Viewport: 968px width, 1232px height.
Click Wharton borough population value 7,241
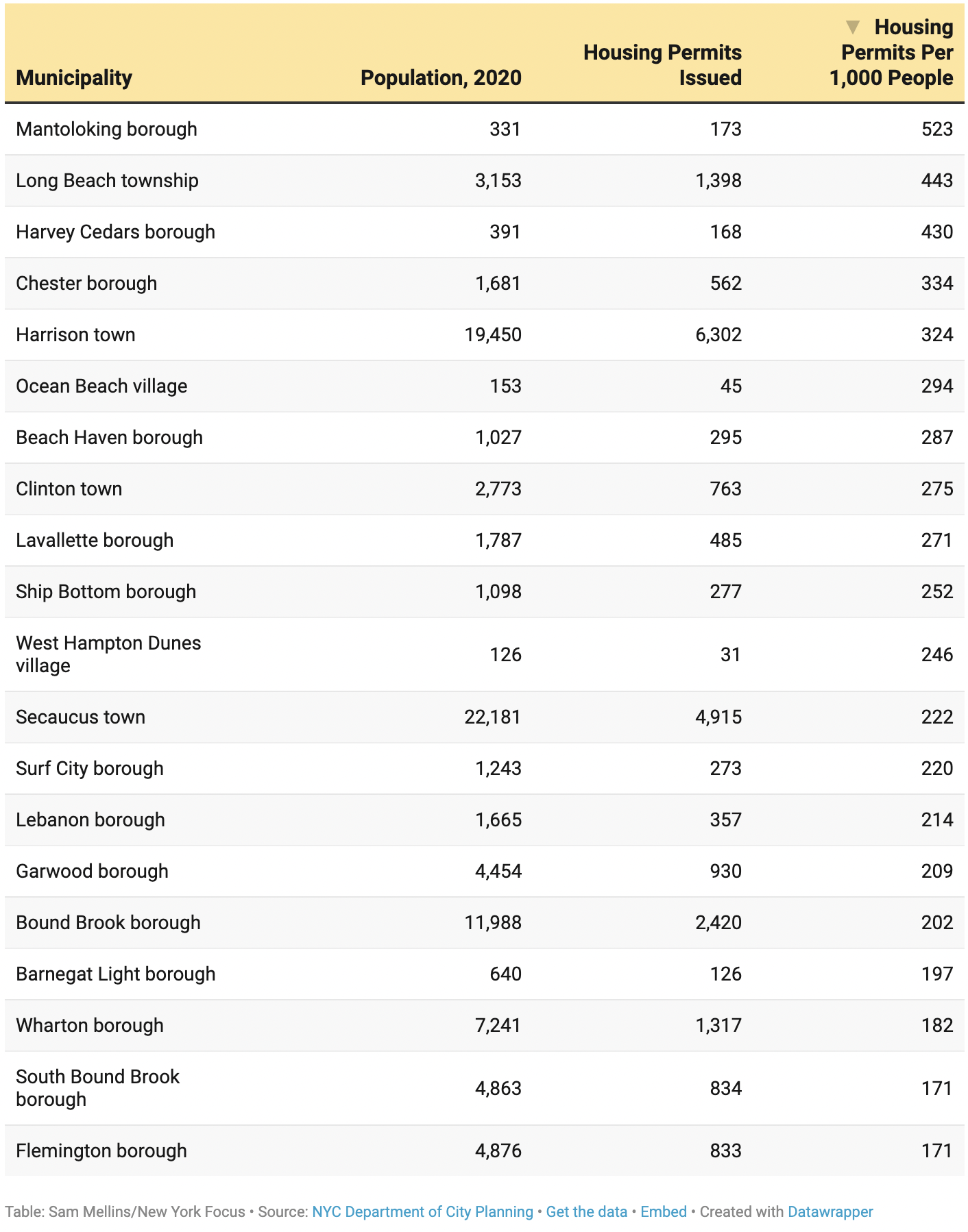pyautogui.click(x=498, y=1026)
